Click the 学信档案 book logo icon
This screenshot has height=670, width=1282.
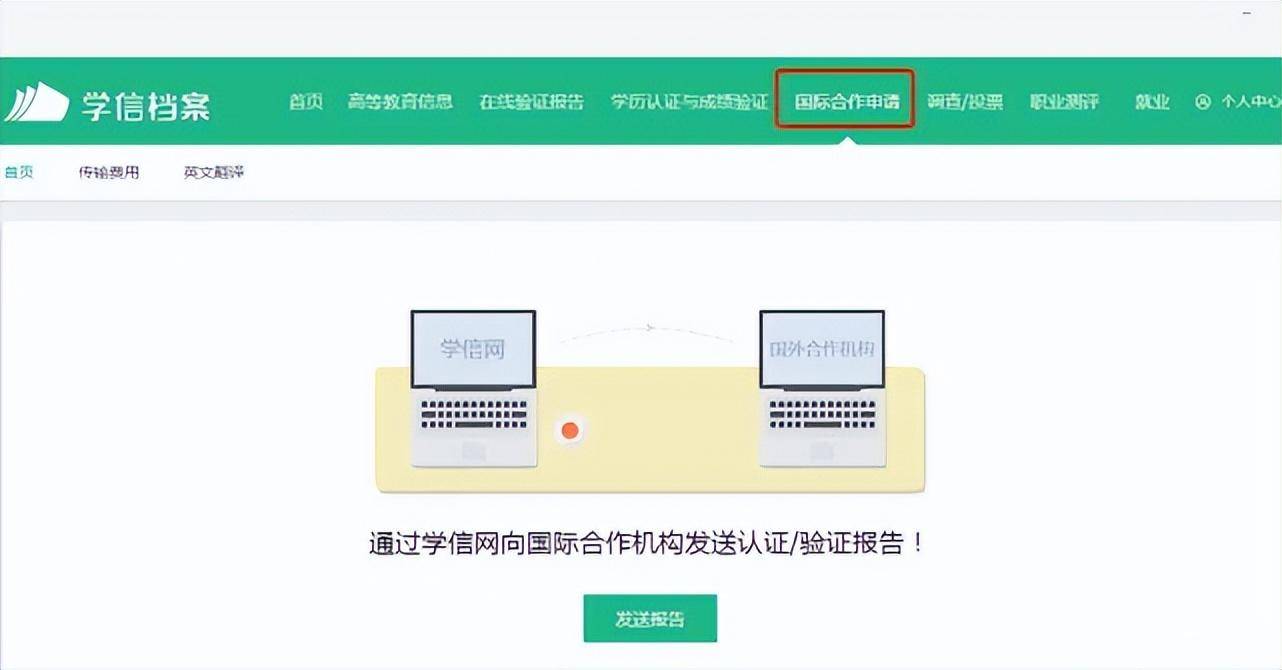click(36, 102)
